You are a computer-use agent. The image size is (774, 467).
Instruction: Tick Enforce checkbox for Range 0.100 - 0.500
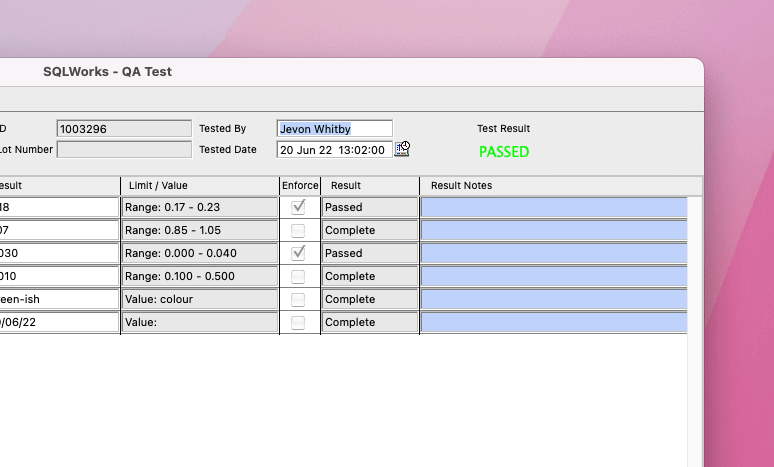click(x=298, y=276)
